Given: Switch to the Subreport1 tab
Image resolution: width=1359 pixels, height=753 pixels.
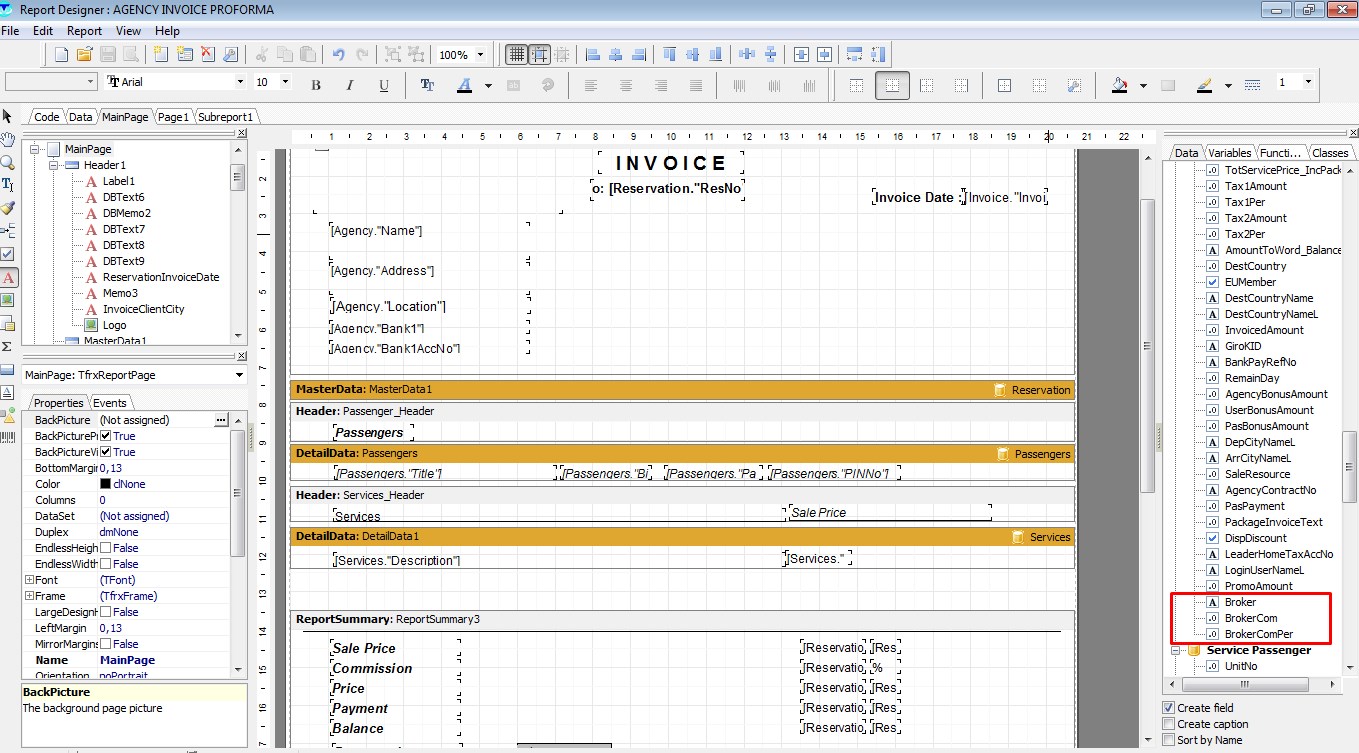Looking at the screenshot, I should (225, 117).
